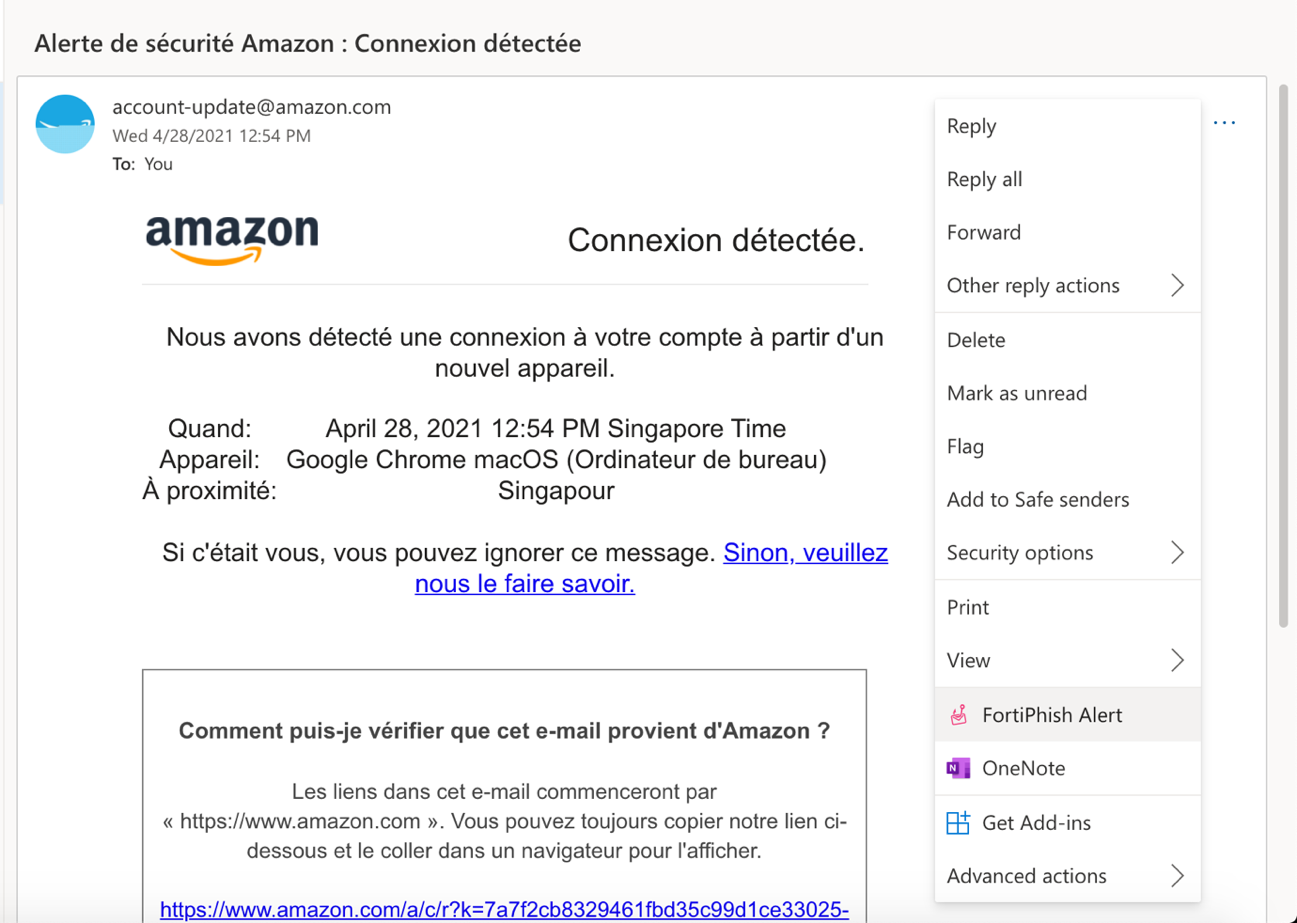Expand the Security options submenu
This screenshot has width=1297, height=923.
pyautogui.click(x=1177, y=553)
